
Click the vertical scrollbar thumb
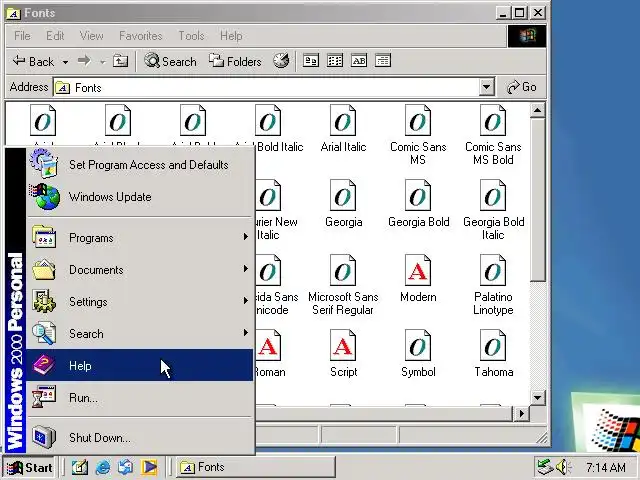538,200
